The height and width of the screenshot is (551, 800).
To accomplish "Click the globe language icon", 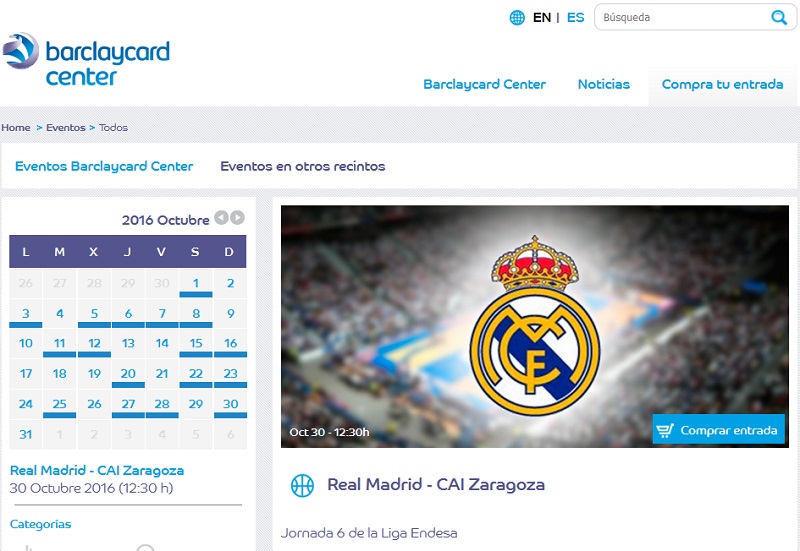I will [x=517, y=18].
